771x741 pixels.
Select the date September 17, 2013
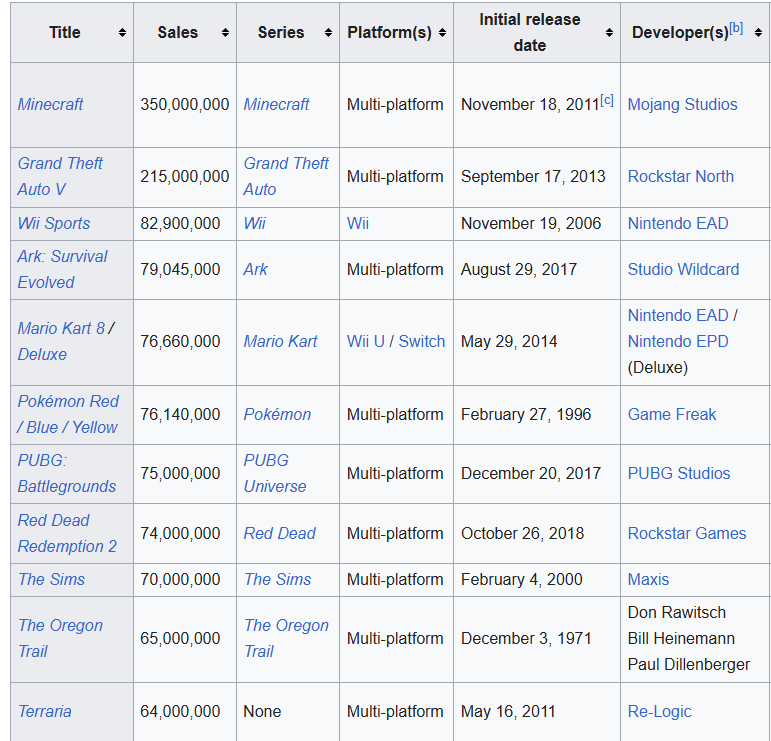coord(533,177)
